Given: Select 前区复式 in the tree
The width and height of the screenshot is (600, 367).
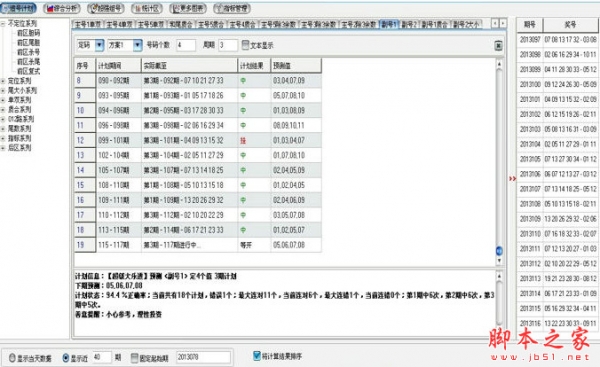Looking at the screenshot, I should click(28, 72).
